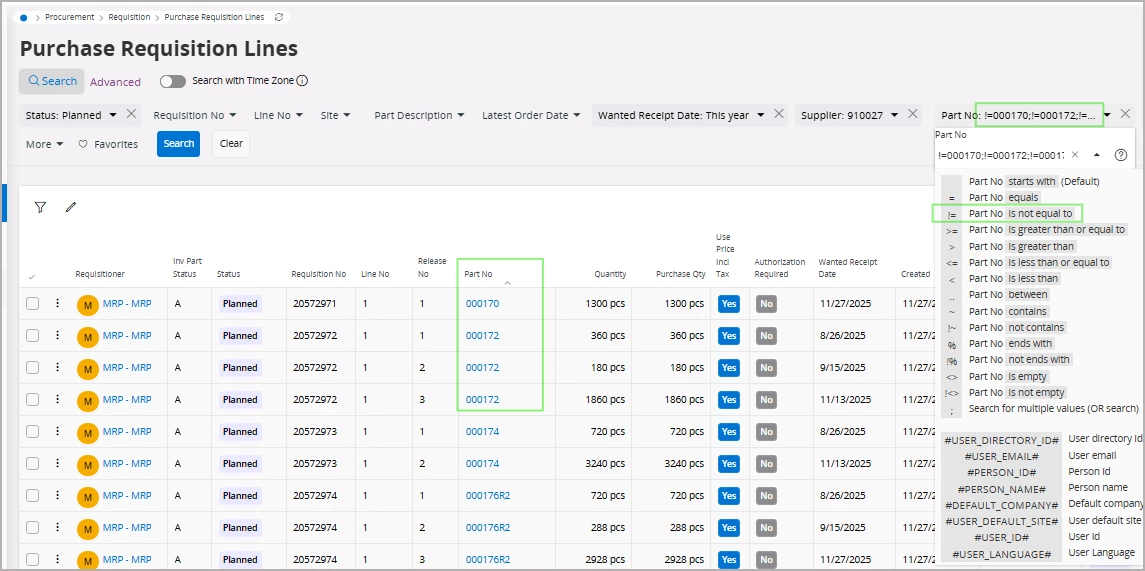Viewport: 1145px width, 571px height.
Task: Check the box for the first requisition row
Action: tap(32, 304)
